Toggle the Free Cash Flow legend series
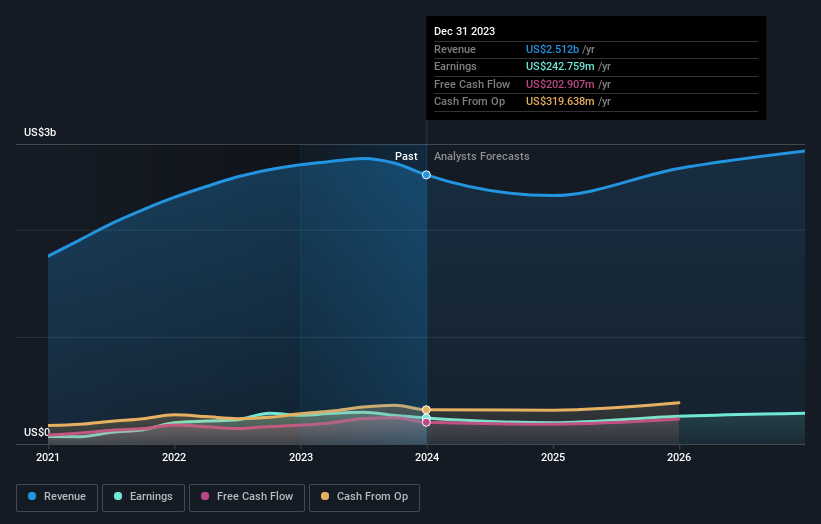The width and height of the screenshot is (821, 524). (x=247, y=497)
